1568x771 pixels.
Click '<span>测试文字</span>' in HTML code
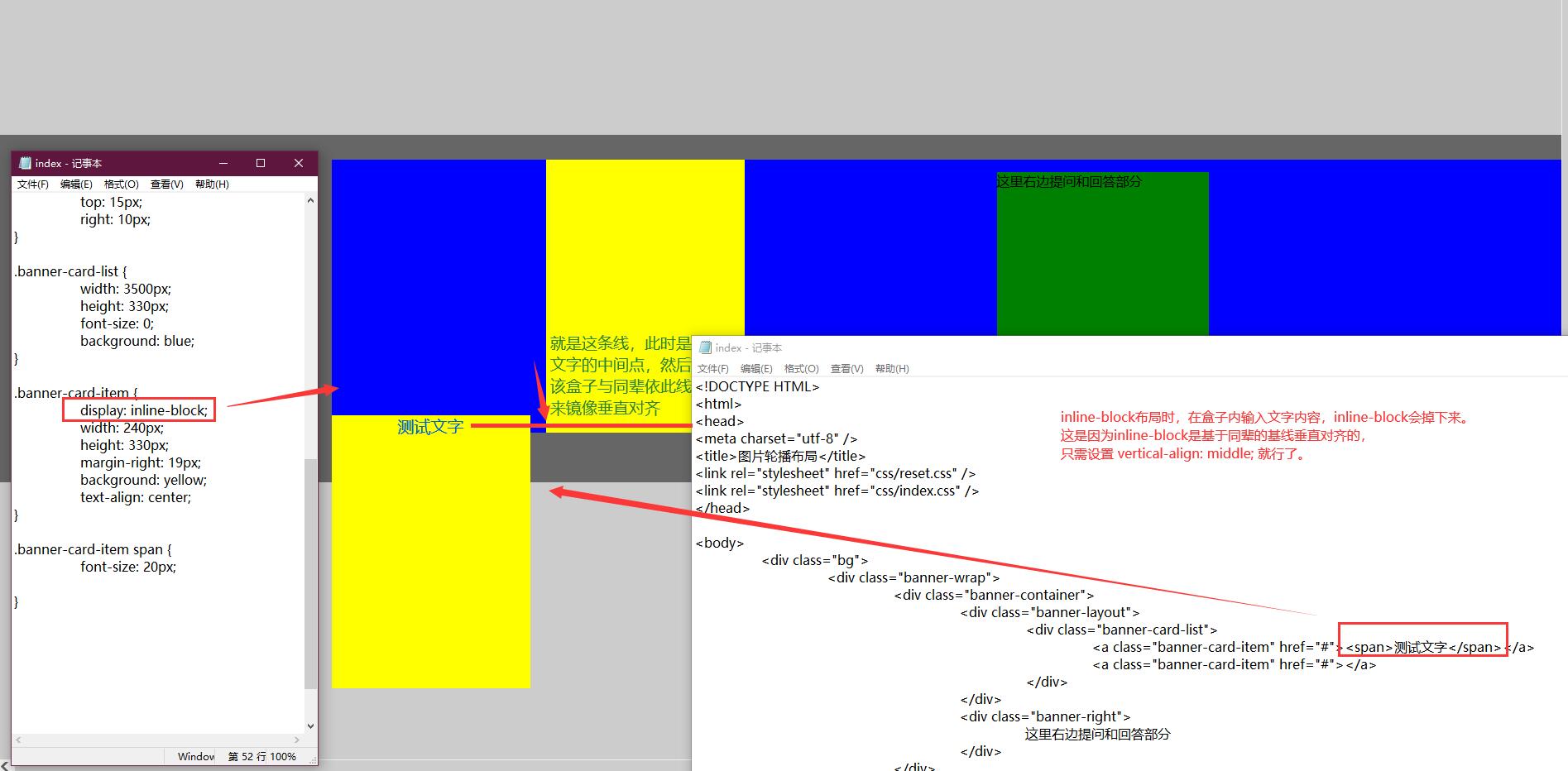(1423, 647)
